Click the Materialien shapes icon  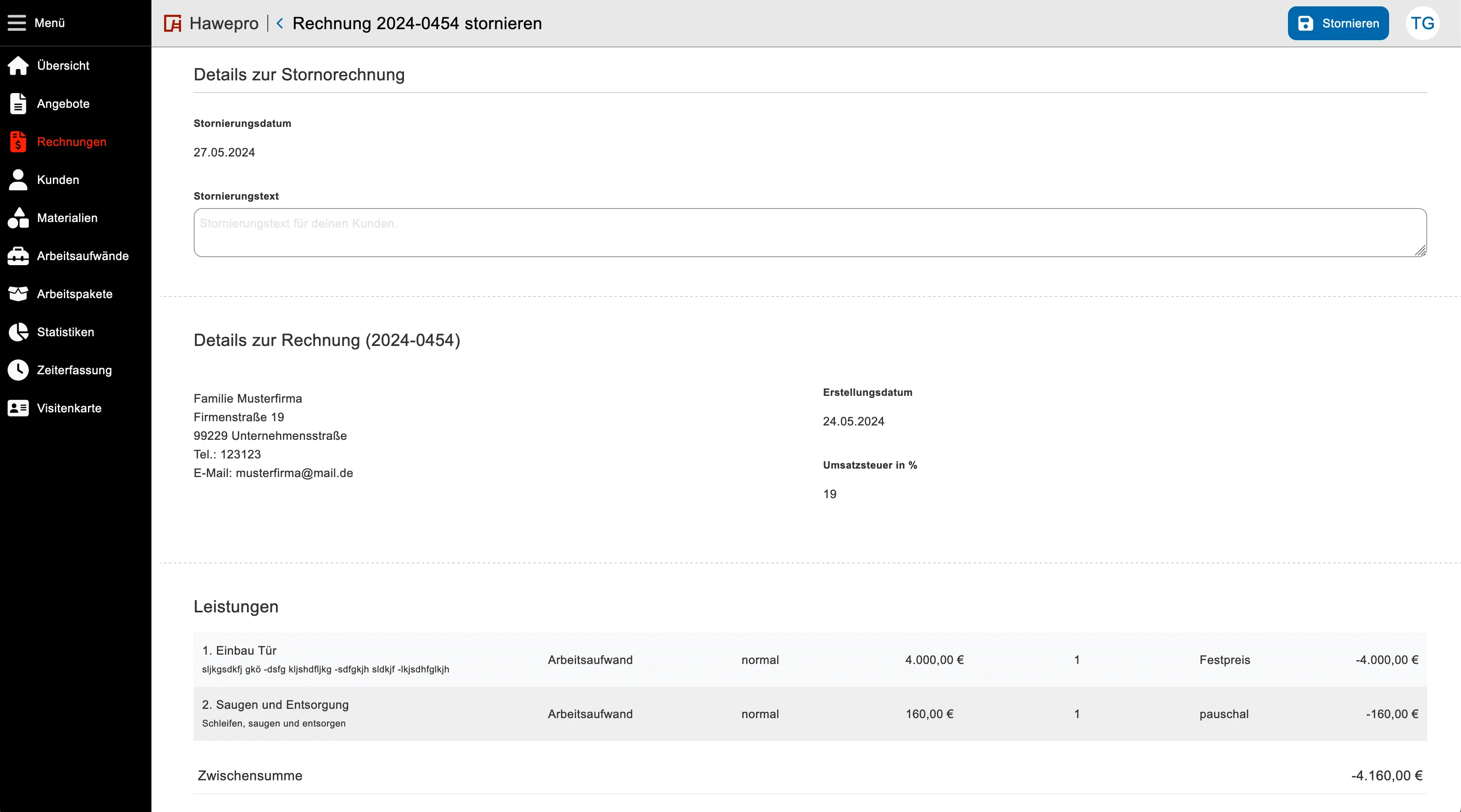tap(18, 218)
